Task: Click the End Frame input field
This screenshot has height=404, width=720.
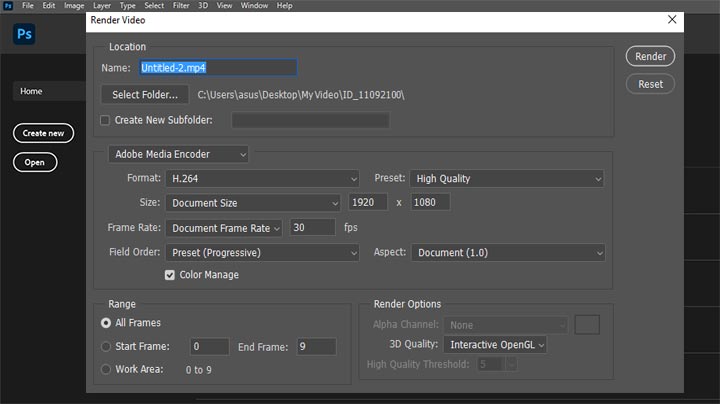Action: (x=316, y=346)
